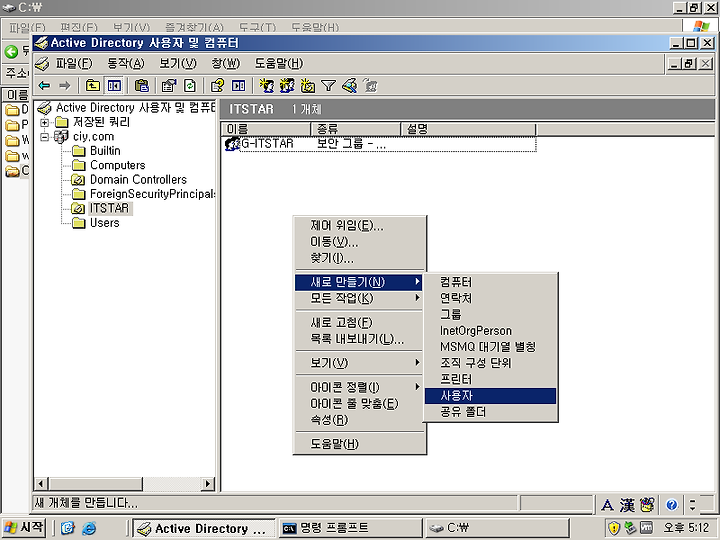The height and width of the screenshot is (540, 720).
Task: Choose 속성(R) from context menu
Action: (x=359, y=420)
